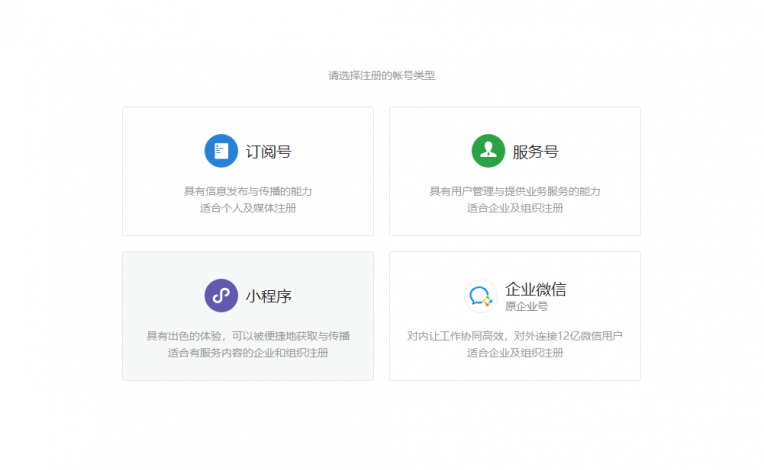Viewport: 764px width, 470px height.
Task: Click 适合企业及组织注册 under 企业微信
Action: click(x=515, y=353)
